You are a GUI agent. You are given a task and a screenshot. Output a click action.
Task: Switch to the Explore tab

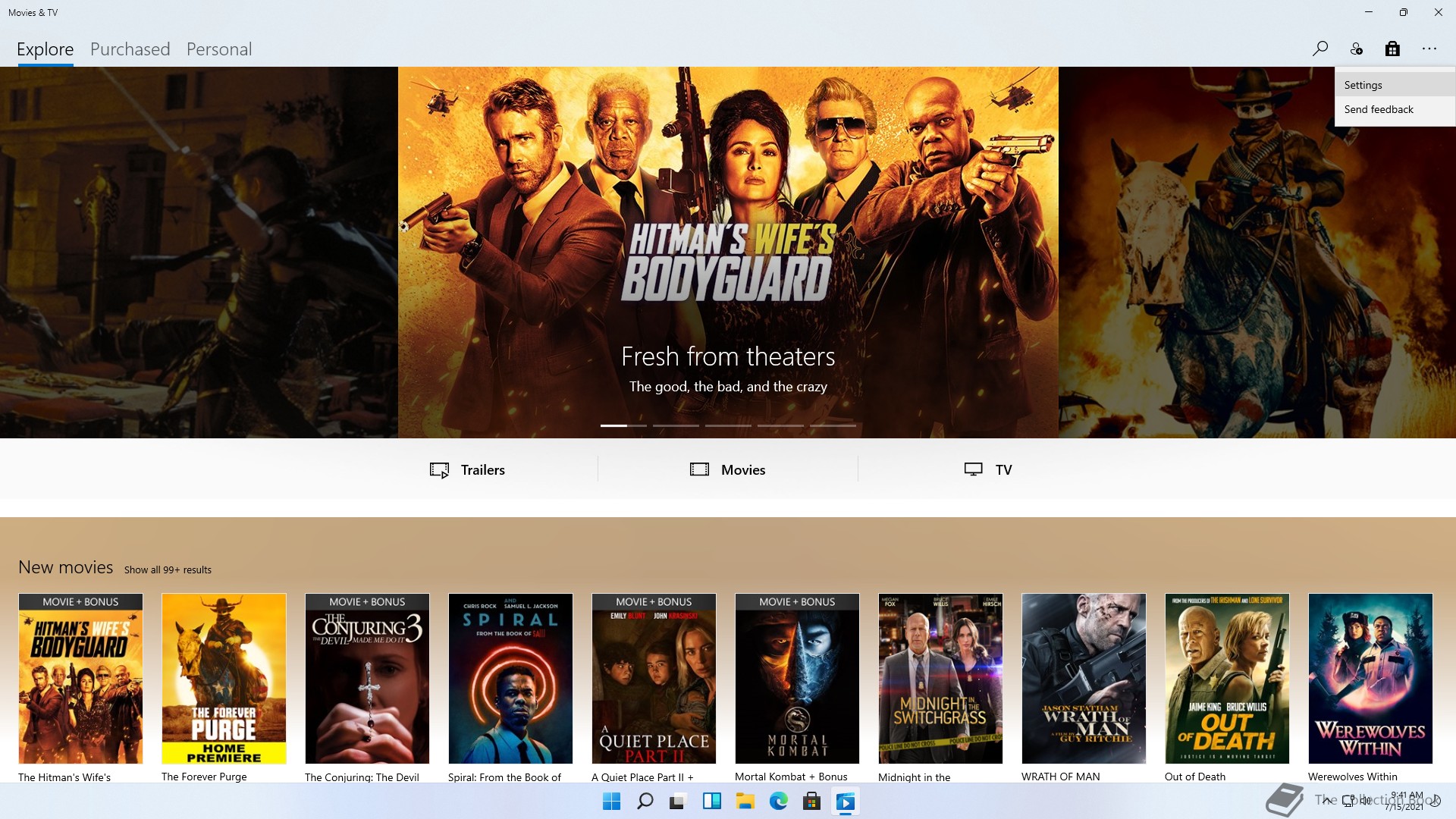click(x=45, y=49)
